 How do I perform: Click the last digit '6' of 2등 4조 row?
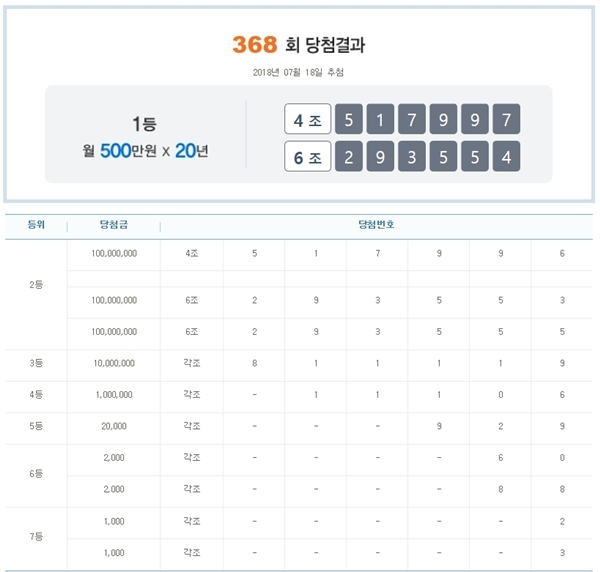tap(562, 253)
